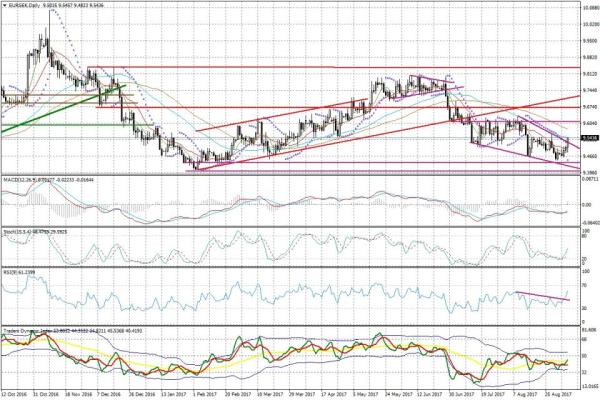Click the 26 Aug 2017 date label
Viewport: 600px width, 400px height.
tap(556, 395)
